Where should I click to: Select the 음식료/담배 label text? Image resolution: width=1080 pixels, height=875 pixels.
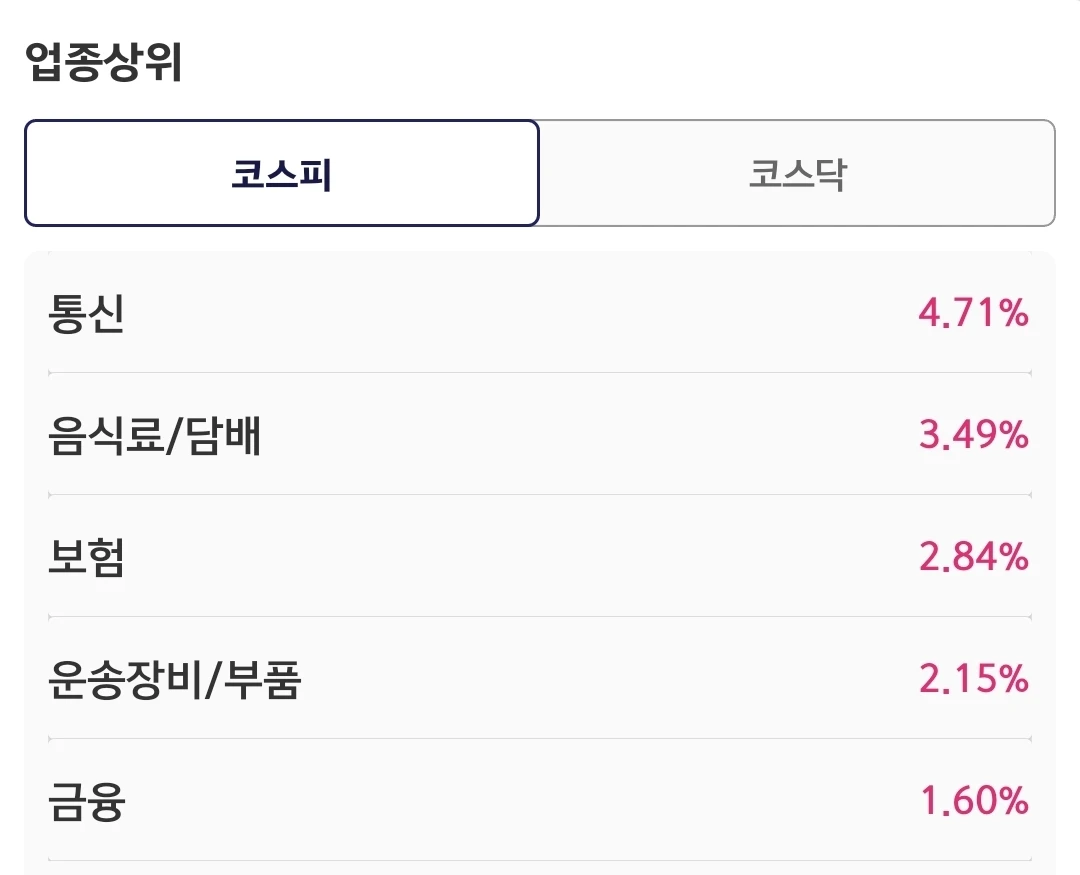pyautogui.click(x=154, y=435)
